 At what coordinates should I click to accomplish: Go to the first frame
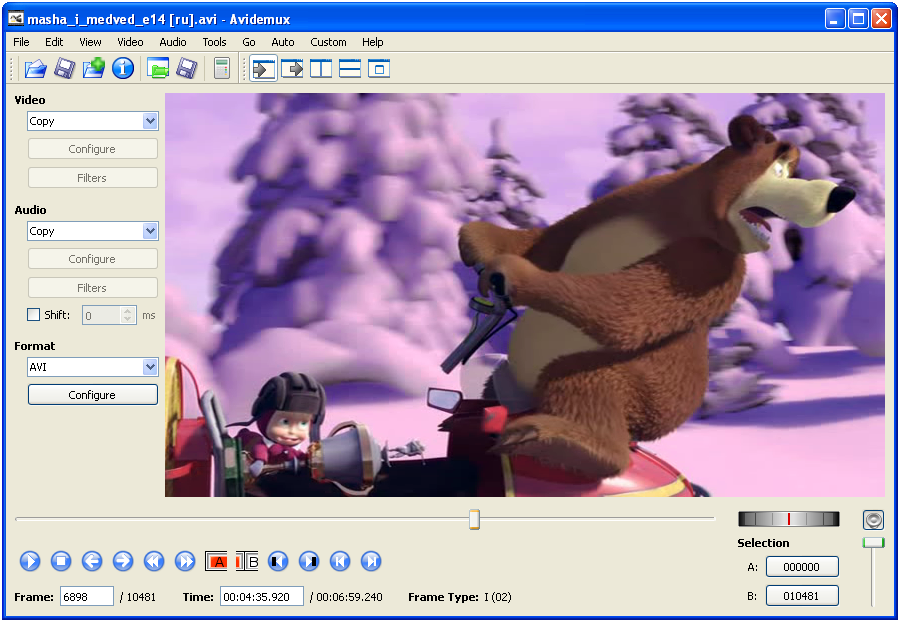click(340, 561)
